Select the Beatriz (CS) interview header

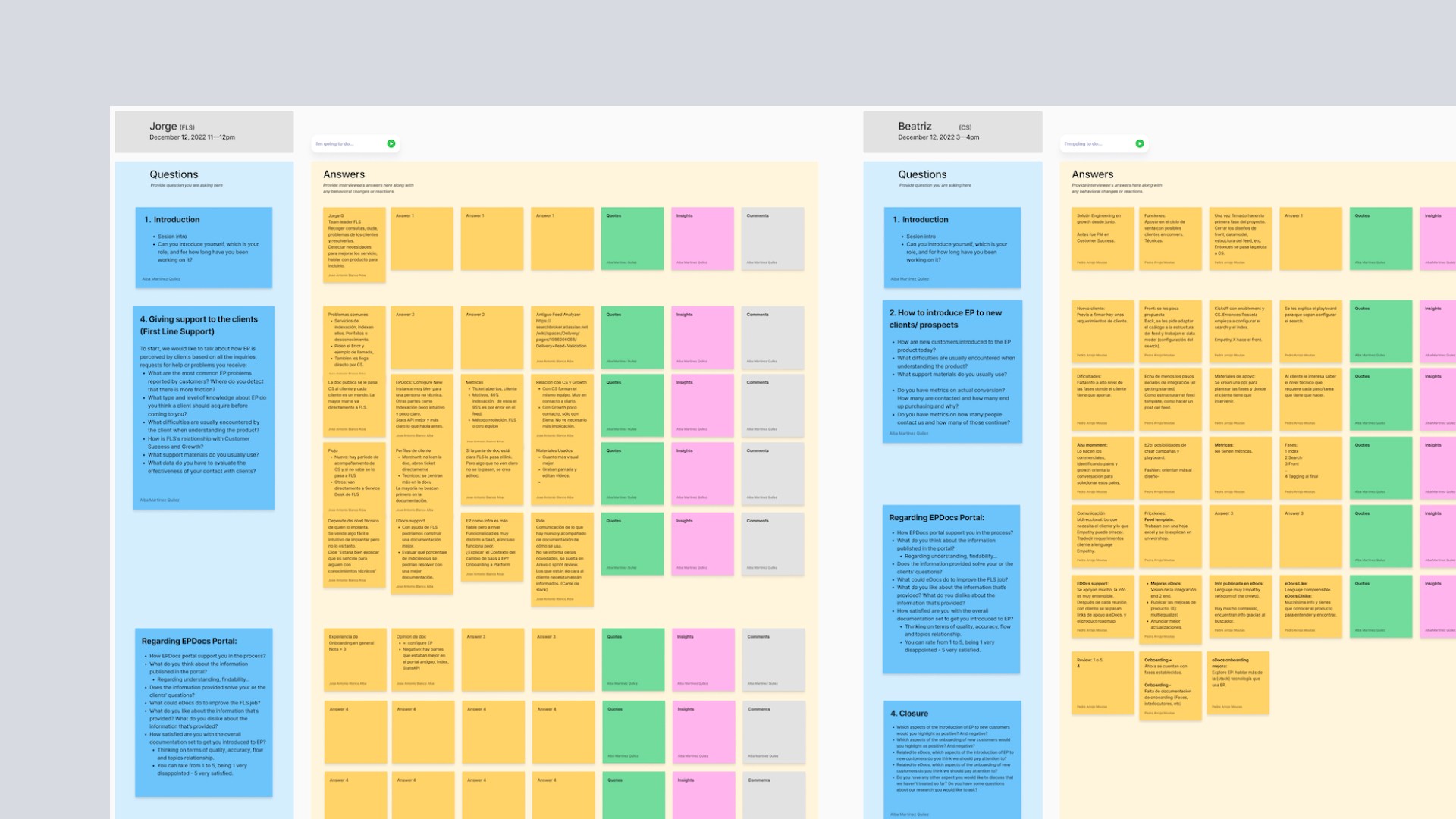[x=952, y=132]
